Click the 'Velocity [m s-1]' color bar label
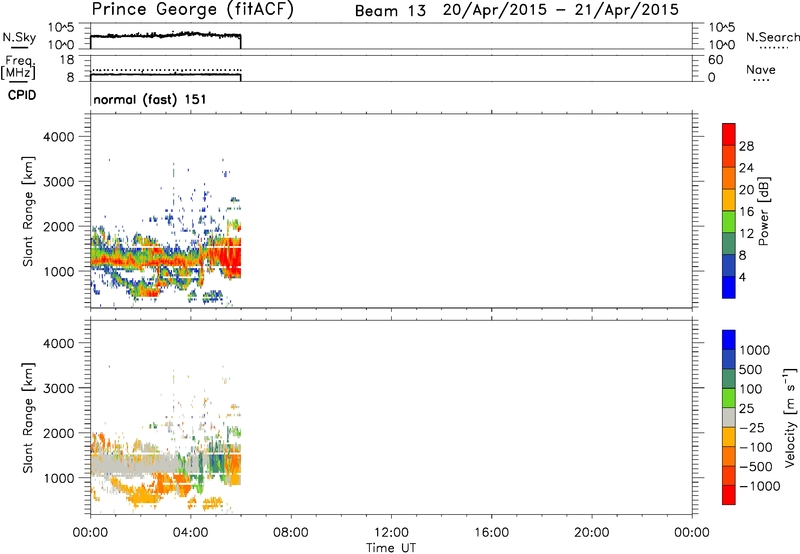 pos(789,417)
